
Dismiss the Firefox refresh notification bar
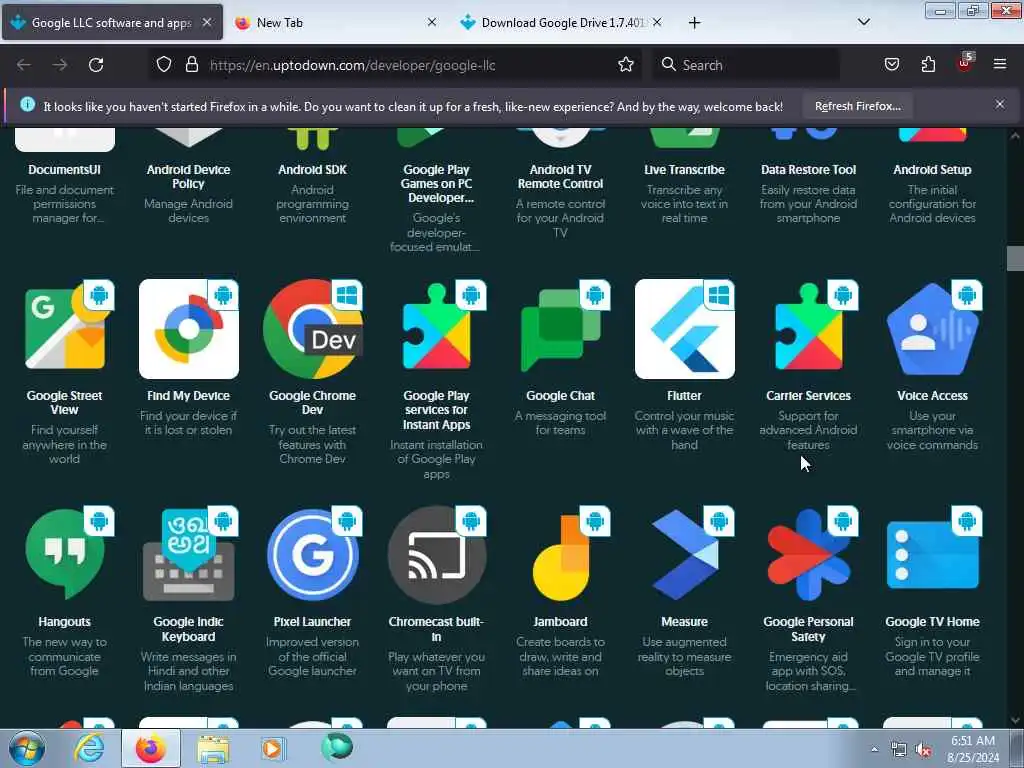pyautogui.click(x=999, y=104)
